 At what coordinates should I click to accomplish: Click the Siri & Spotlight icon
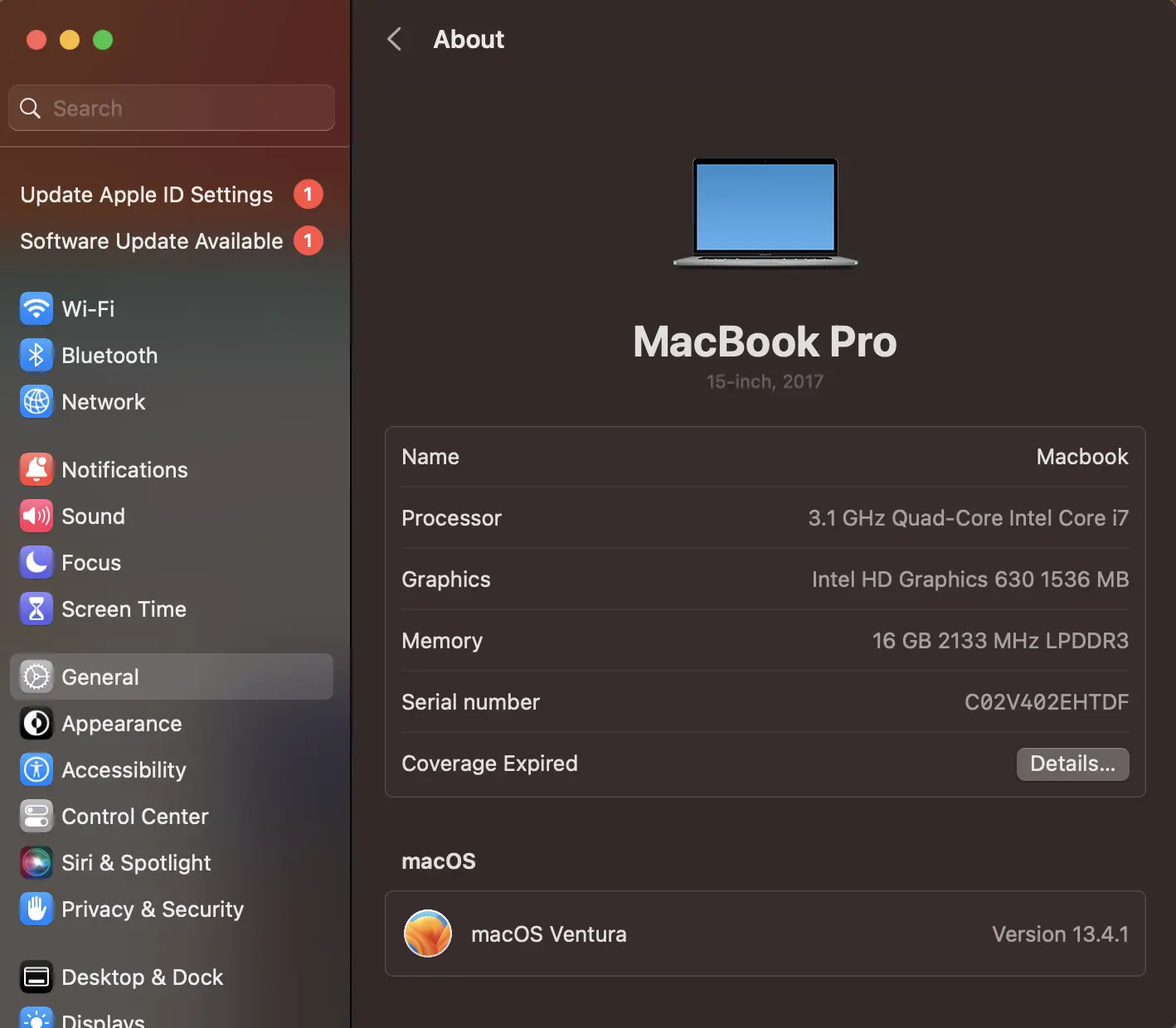(x=36, y=862)
